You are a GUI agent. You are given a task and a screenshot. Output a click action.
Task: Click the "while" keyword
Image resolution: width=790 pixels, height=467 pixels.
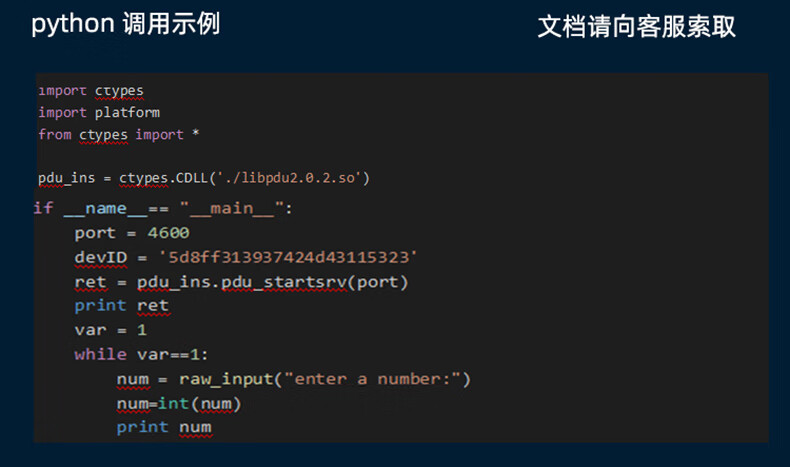point(100,354)
